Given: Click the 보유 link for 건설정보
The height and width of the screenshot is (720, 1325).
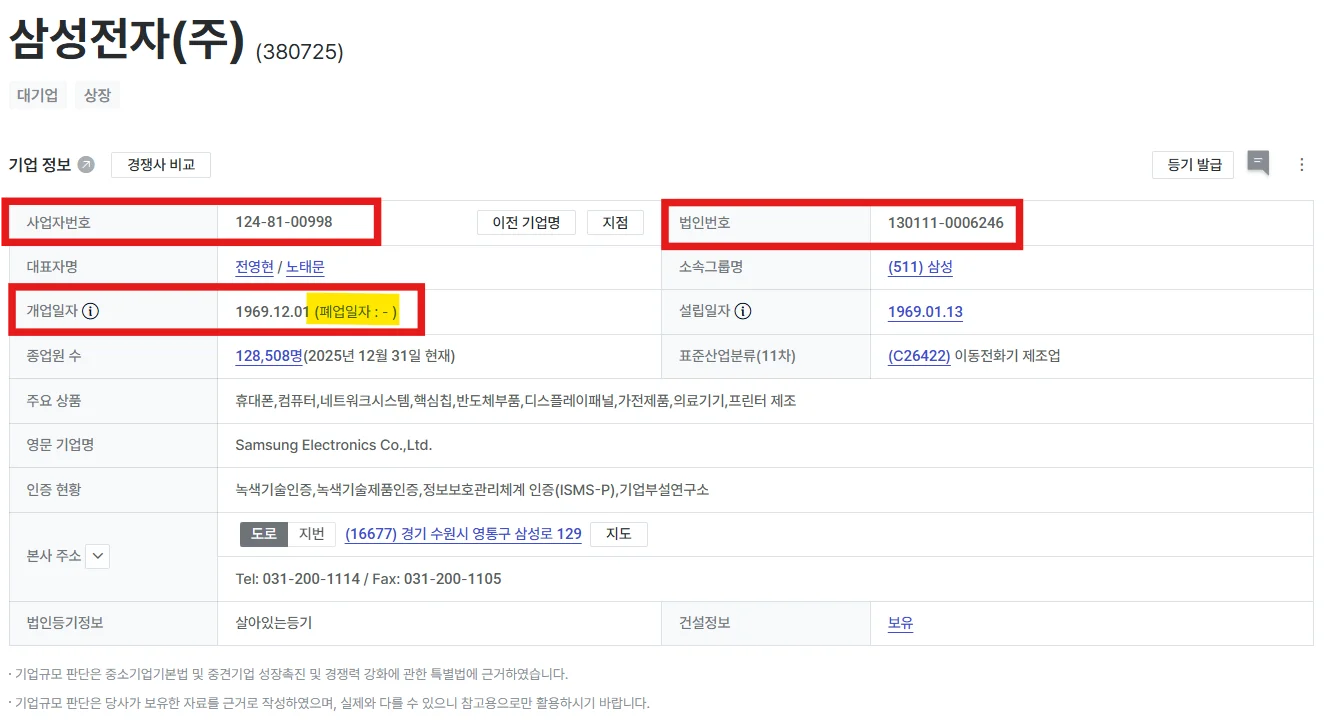Looking at the screenshot, I should 900,623.
